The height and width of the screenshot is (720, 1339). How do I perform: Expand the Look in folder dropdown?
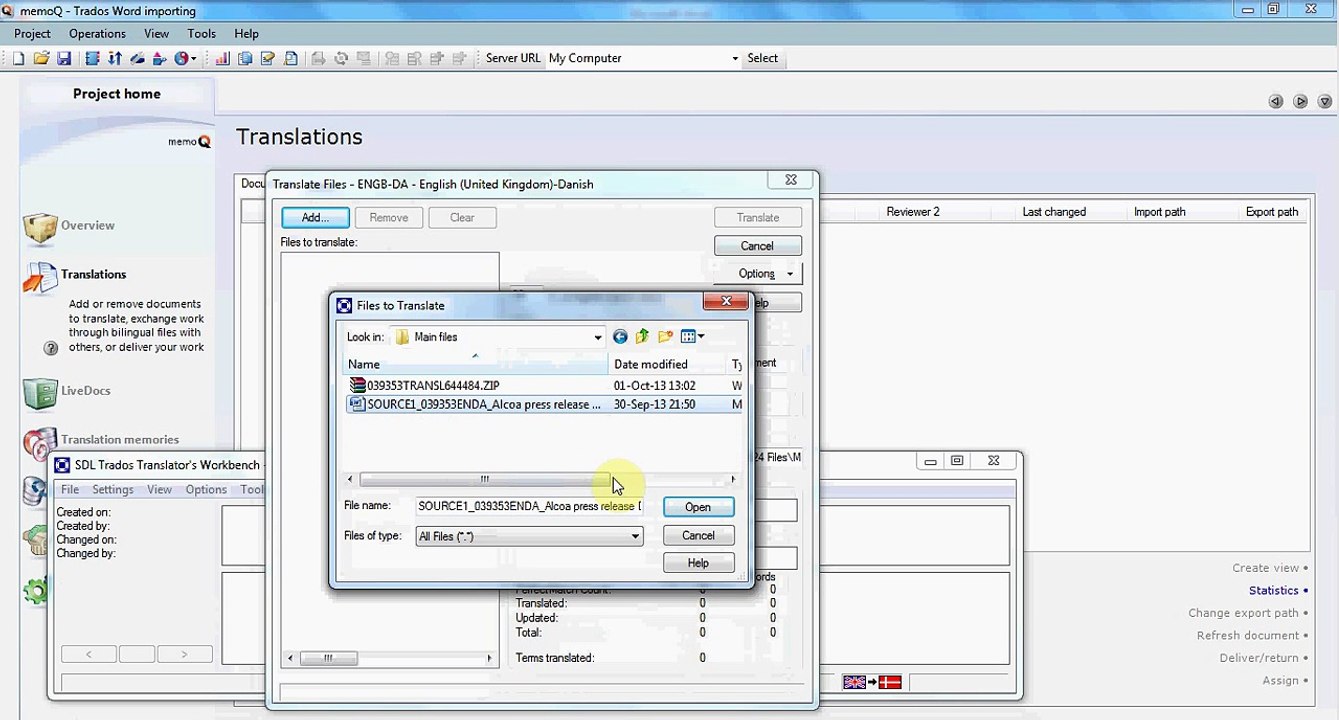[598, 337]
